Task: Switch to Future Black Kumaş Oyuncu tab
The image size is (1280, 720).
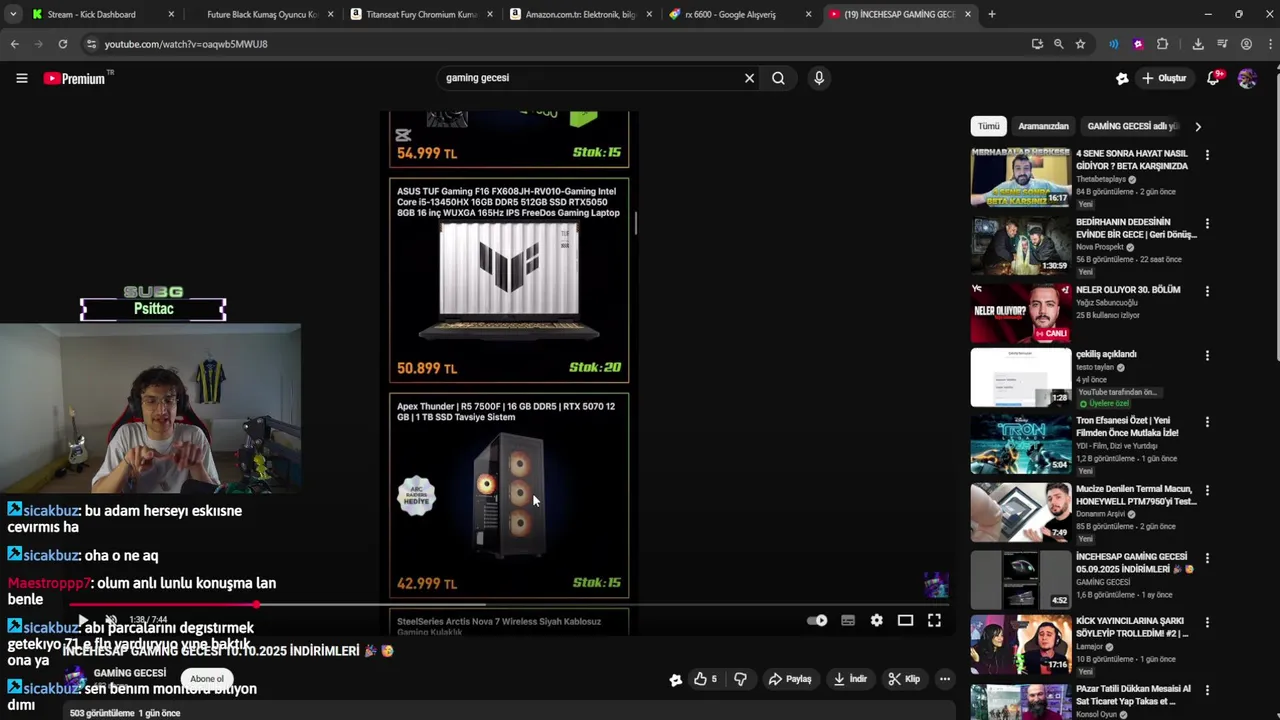Action: click(x=262, y=14)
